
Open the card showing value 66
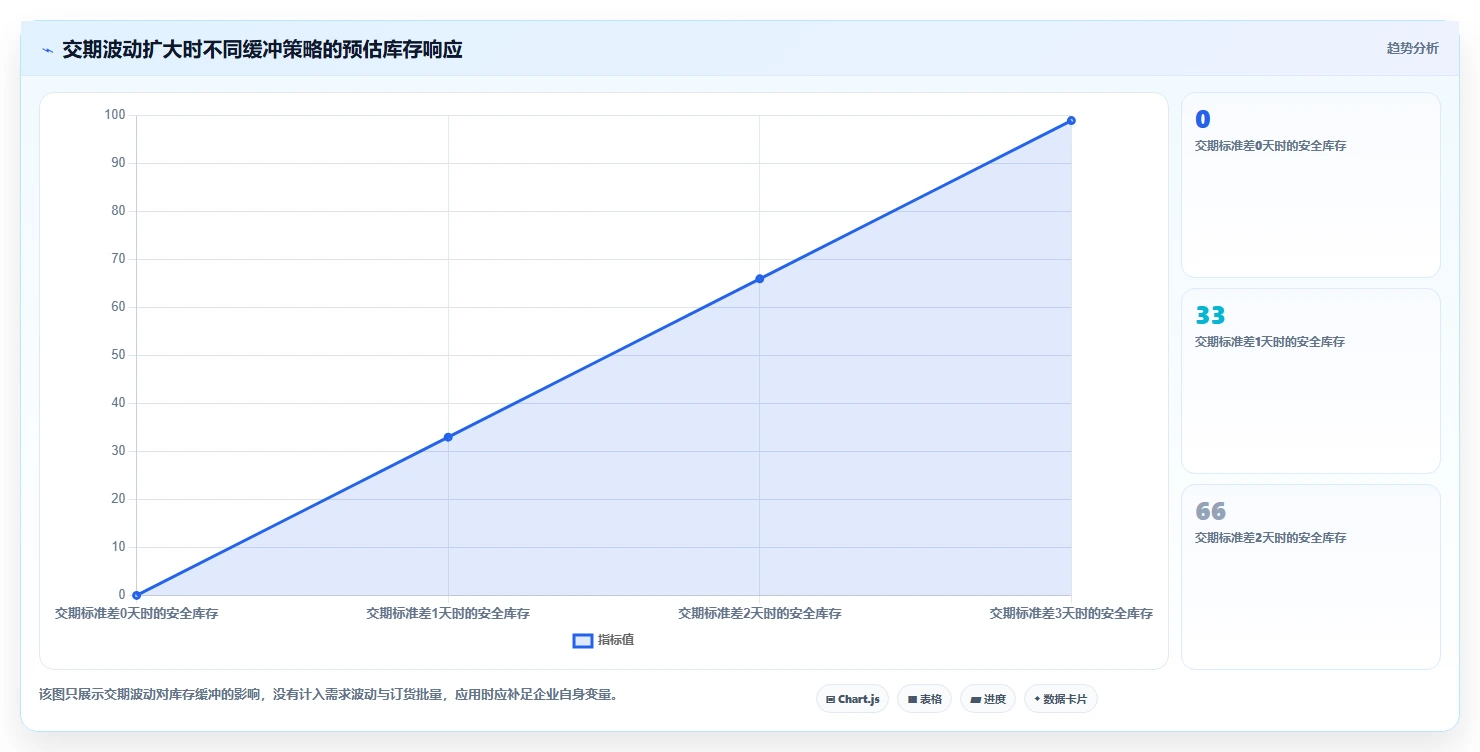coord(1311,577)
